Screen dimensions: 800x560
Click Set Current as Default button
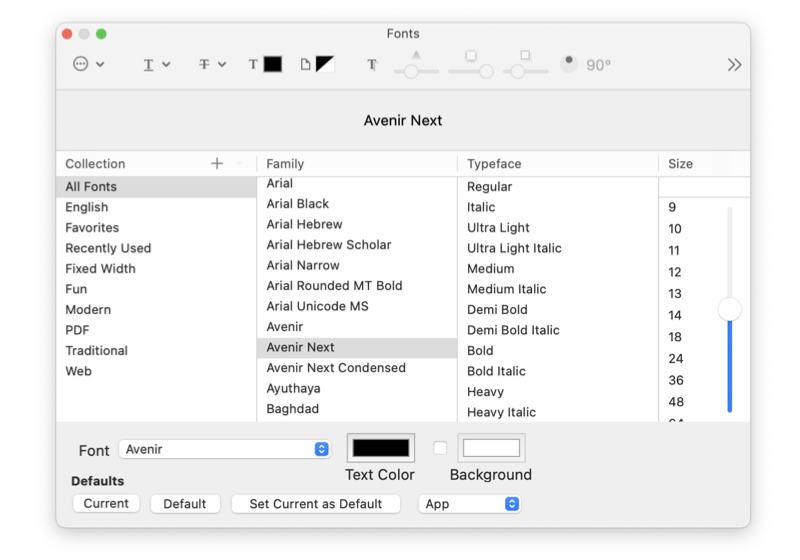click(316, 504)
